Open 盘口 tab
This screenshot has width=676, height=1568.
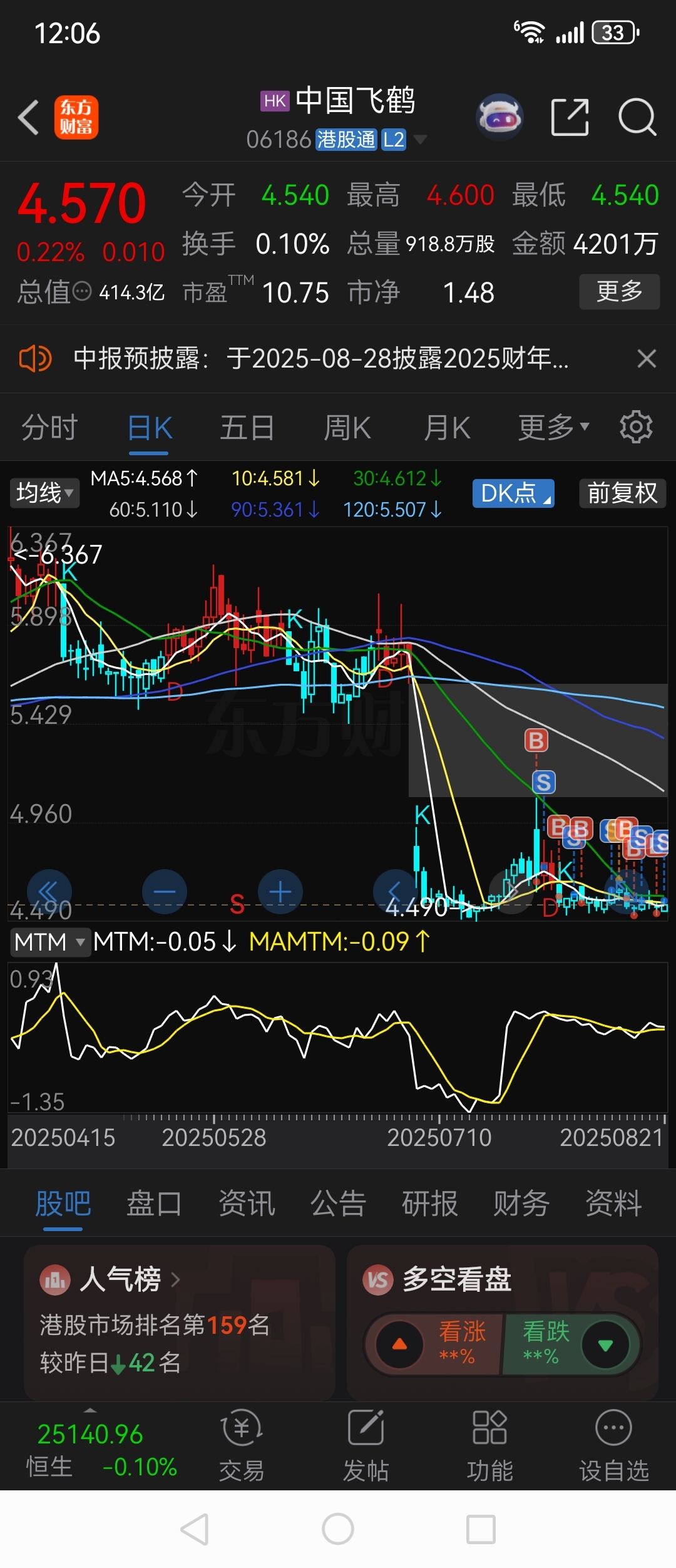coord(155,1203)
